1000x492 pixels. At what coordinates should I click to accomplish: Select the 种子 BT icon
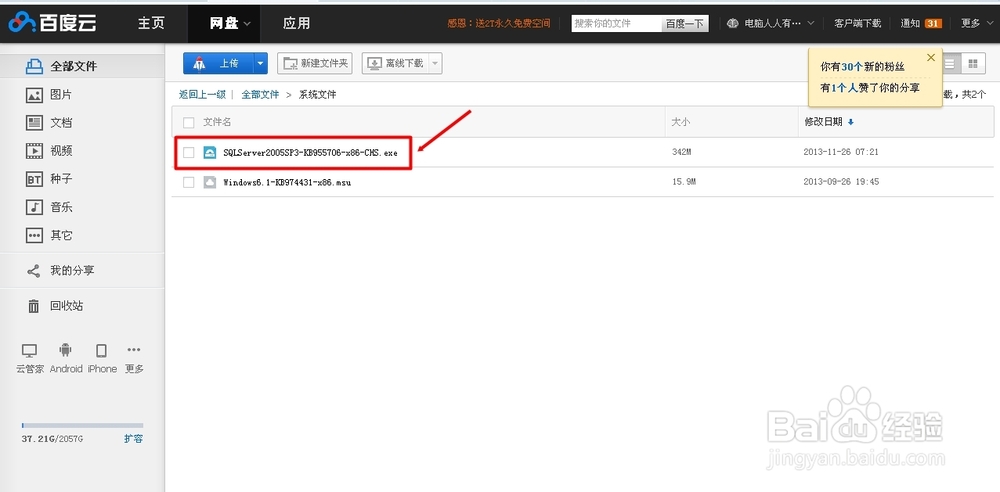point(34,179)
